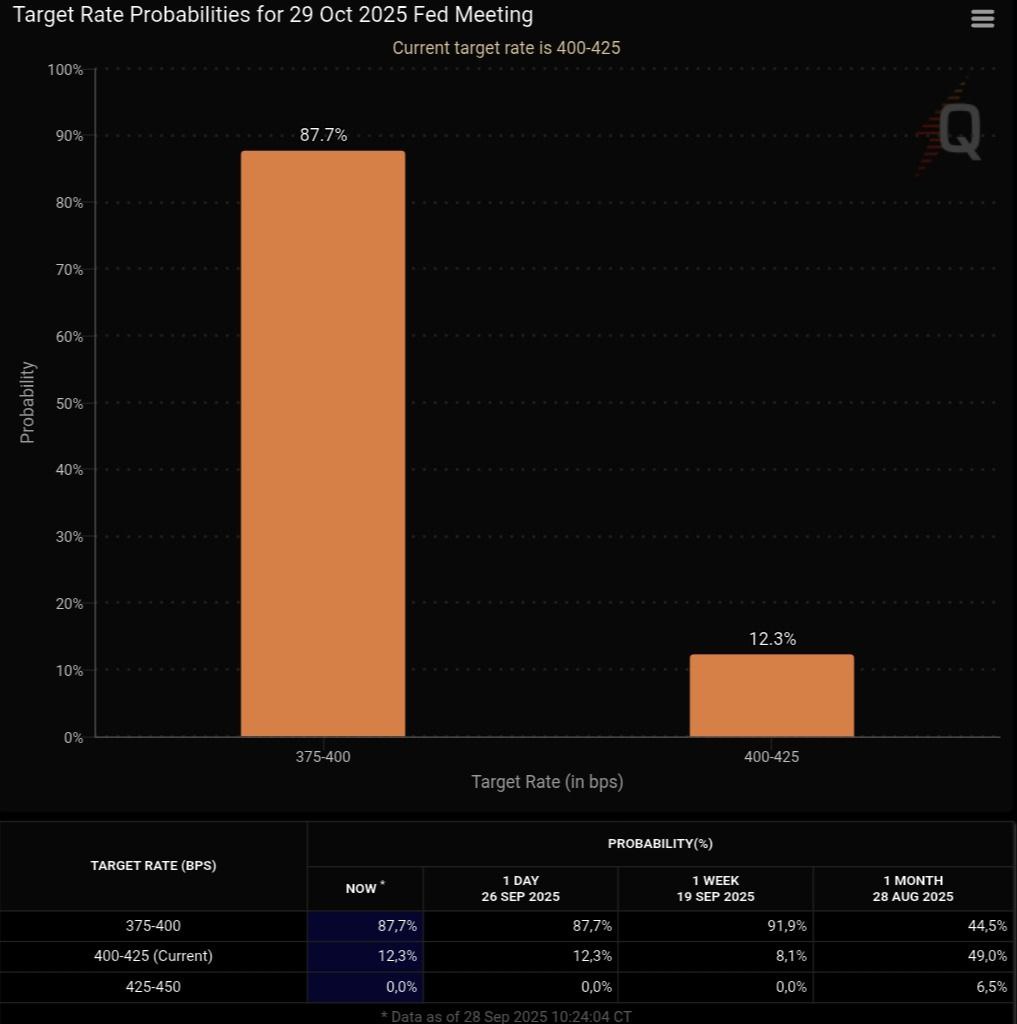
Task: Select the '1 WEEK 19 SEP 2025' column header
Action: pyautogui.click(x=715, y=888)
